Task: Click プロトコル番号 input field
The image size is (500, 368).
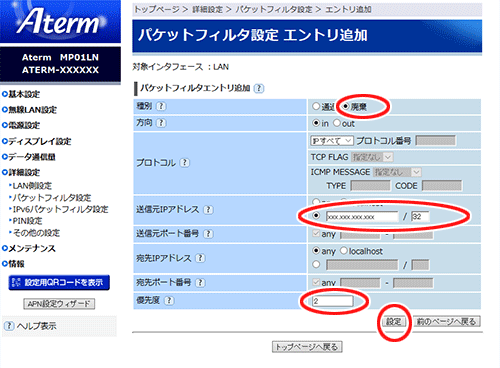Action: point(436,141)
